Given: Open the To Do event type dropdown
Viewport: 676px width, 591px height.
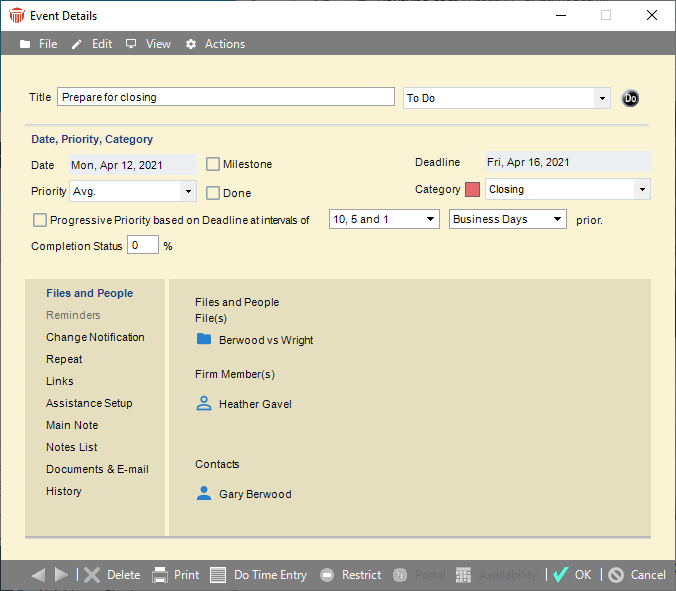Looking at the screenshot, I should click(601, 98).
